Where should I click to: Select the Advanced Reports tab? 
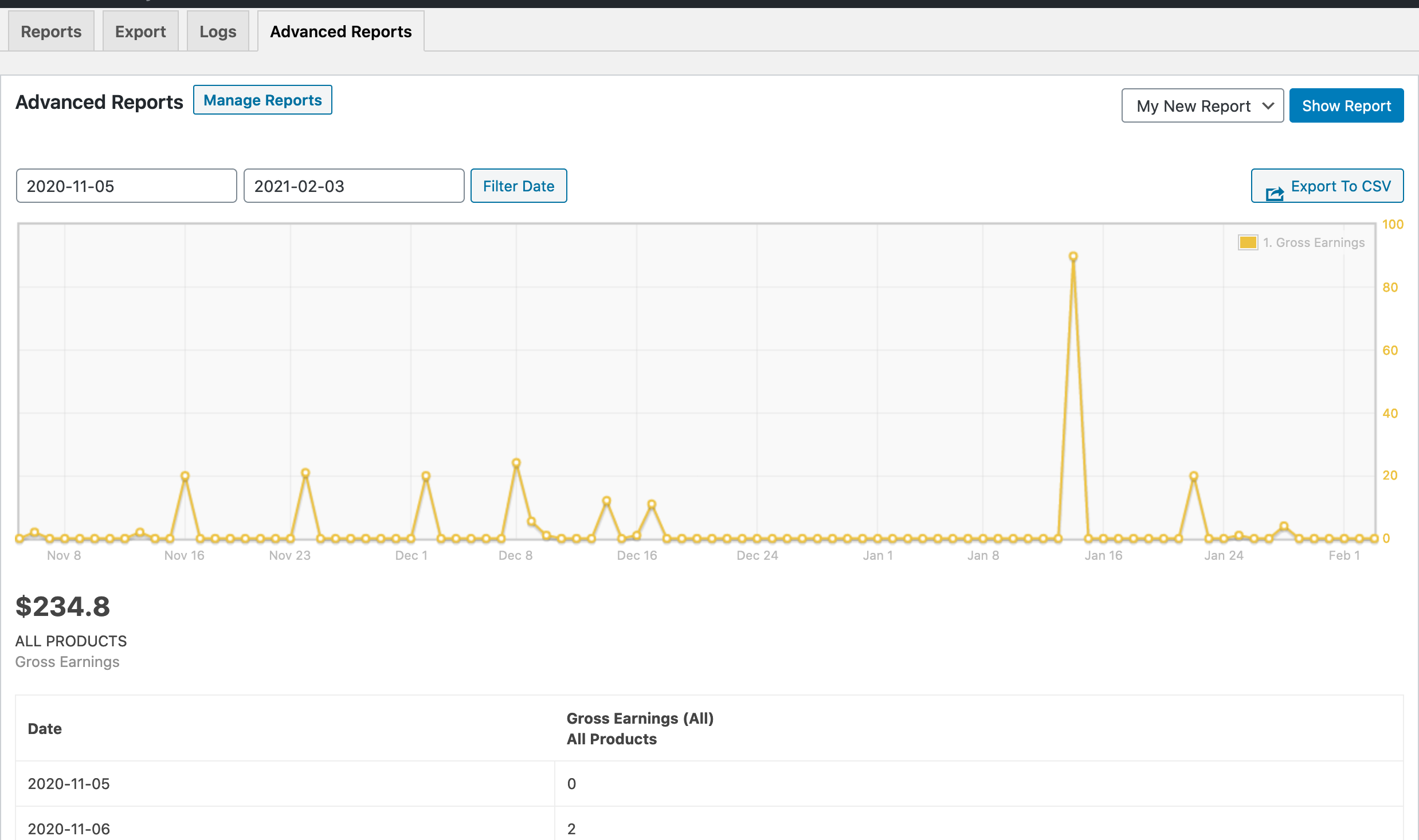click(x=341, y=32)
